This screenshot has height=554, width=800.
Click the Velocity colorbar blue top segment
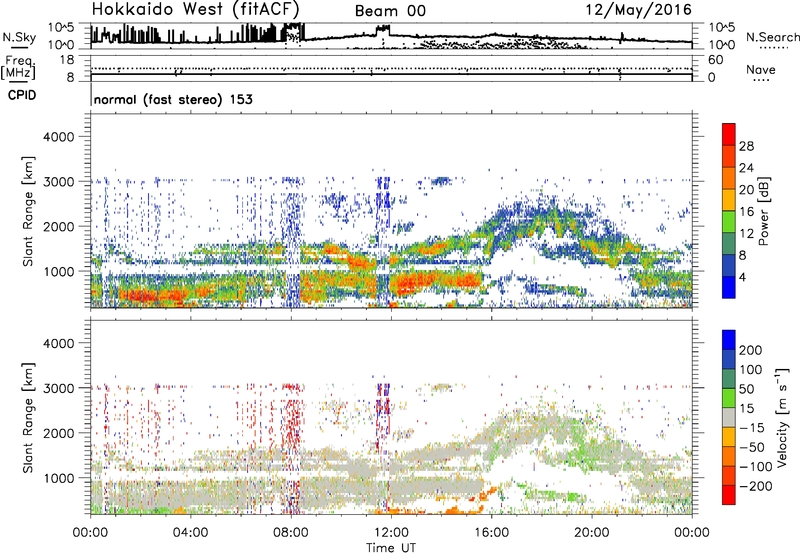(x=729, y=340)
